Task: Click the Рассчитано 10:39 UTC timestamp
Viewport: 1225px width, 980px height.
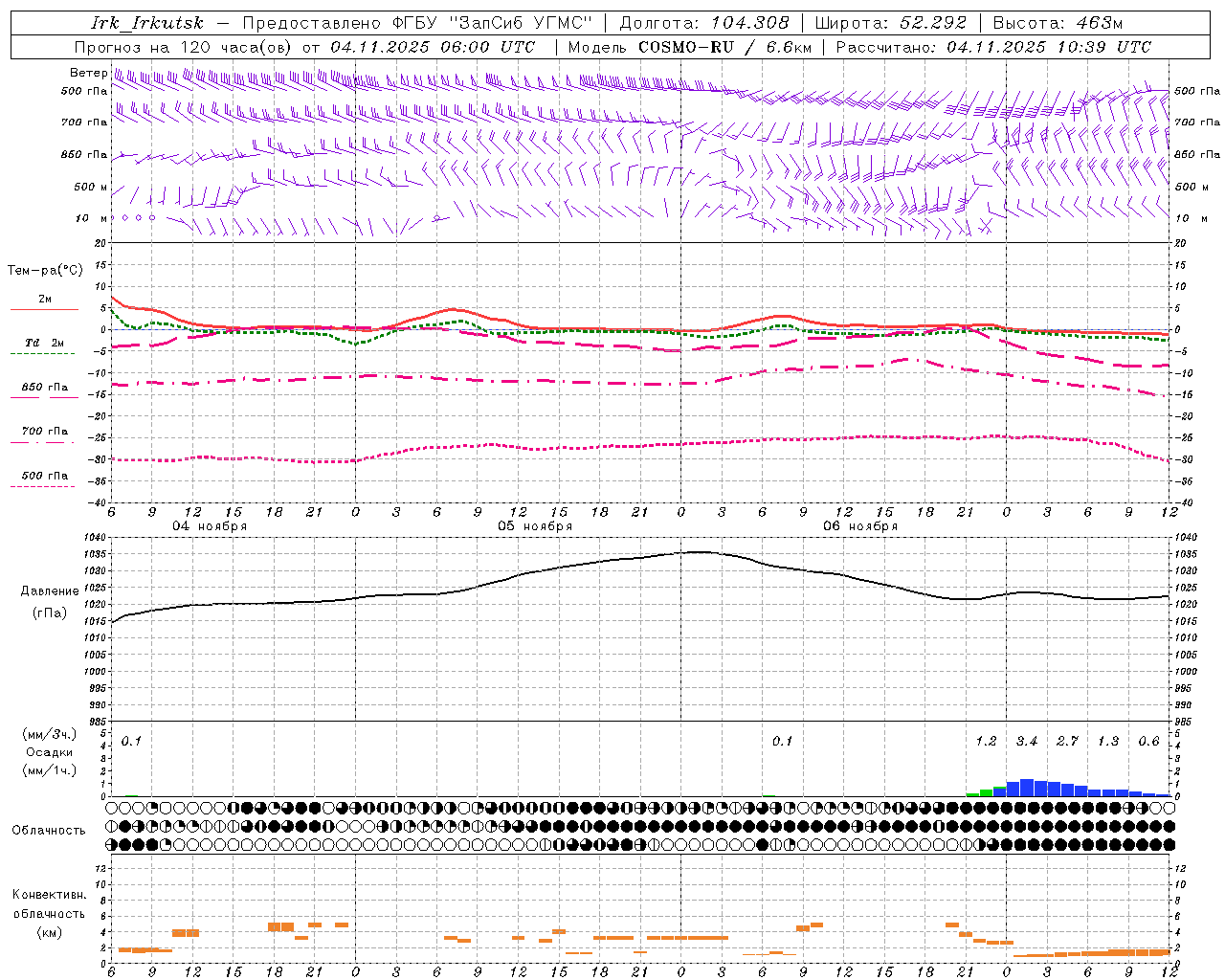Action: (x=993, y=47)
